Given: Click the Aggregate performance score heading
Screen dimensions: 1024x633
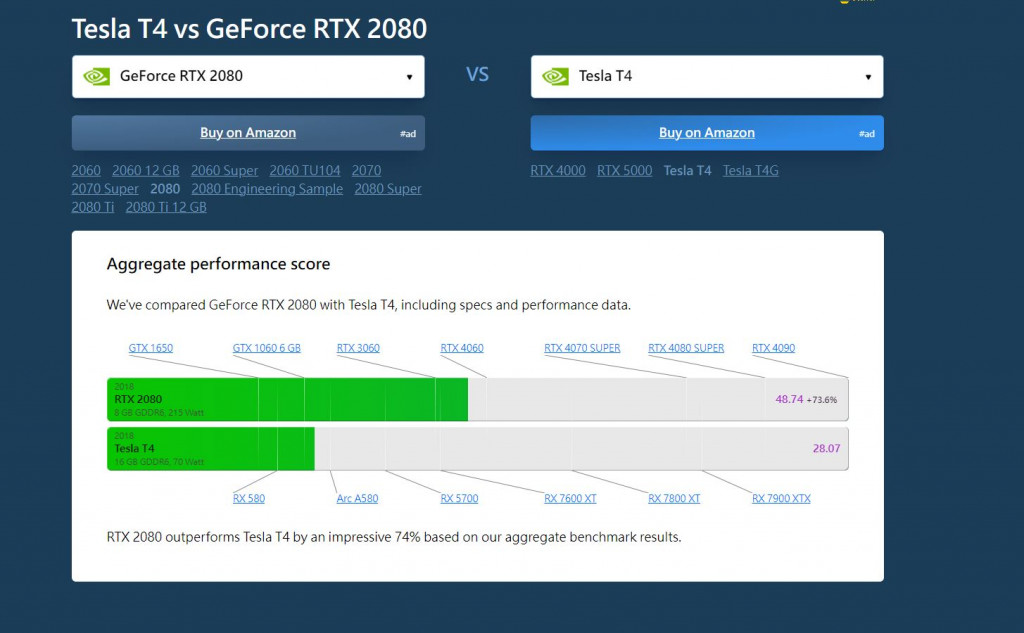Looking at the screenshot, I should tap(218, 264).
